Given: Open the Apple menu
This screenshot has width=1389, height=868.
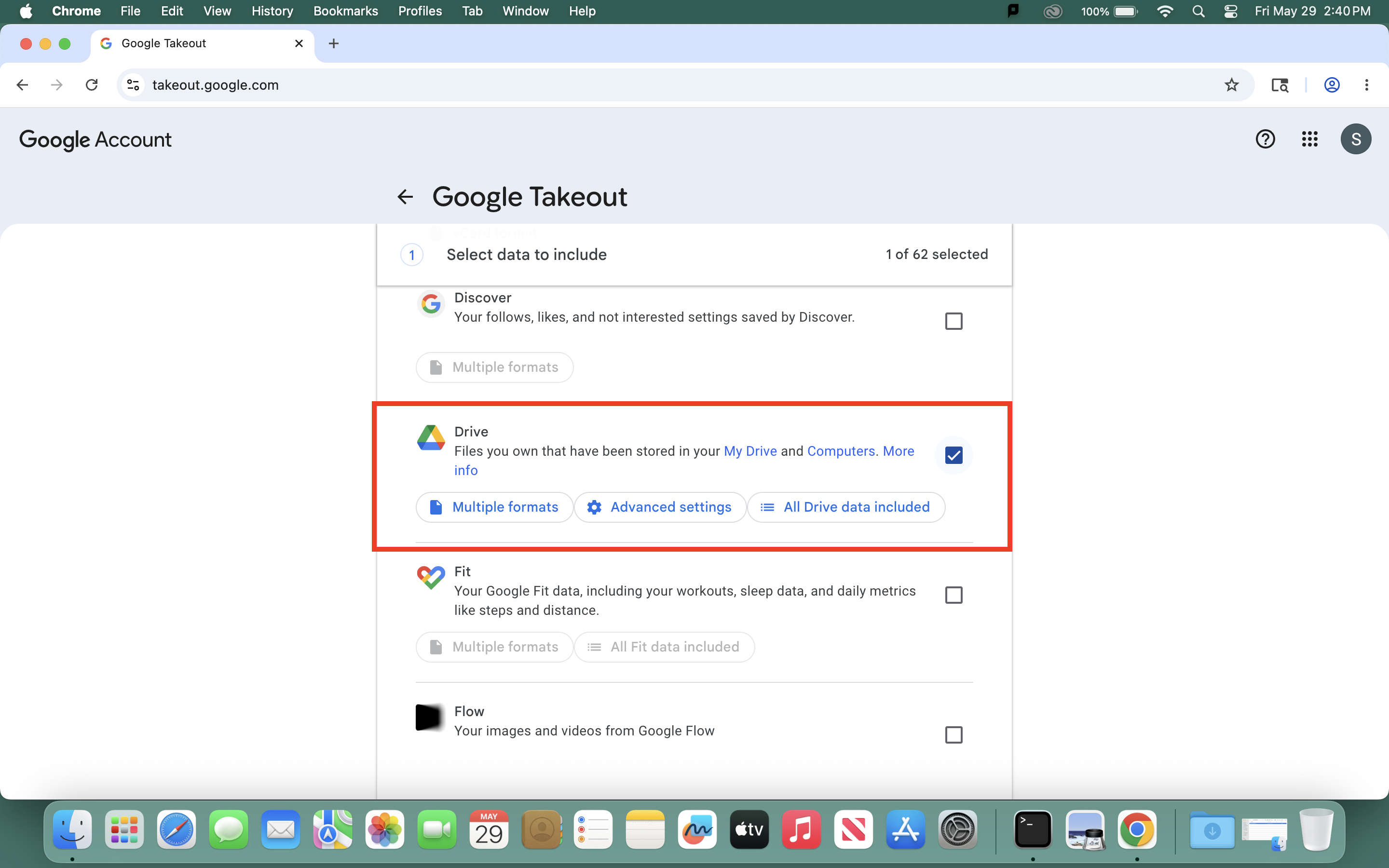Looking at the screenshot, I should coord(26,12).
